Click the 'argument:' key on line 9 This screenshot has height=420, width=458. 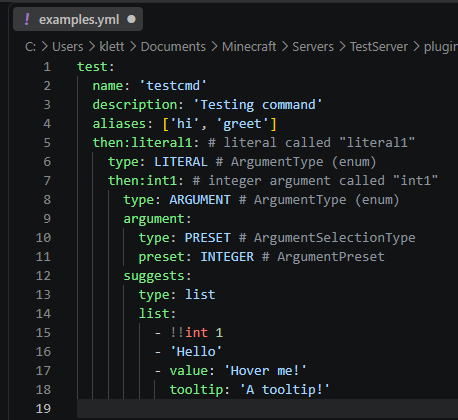pos(157,219)
